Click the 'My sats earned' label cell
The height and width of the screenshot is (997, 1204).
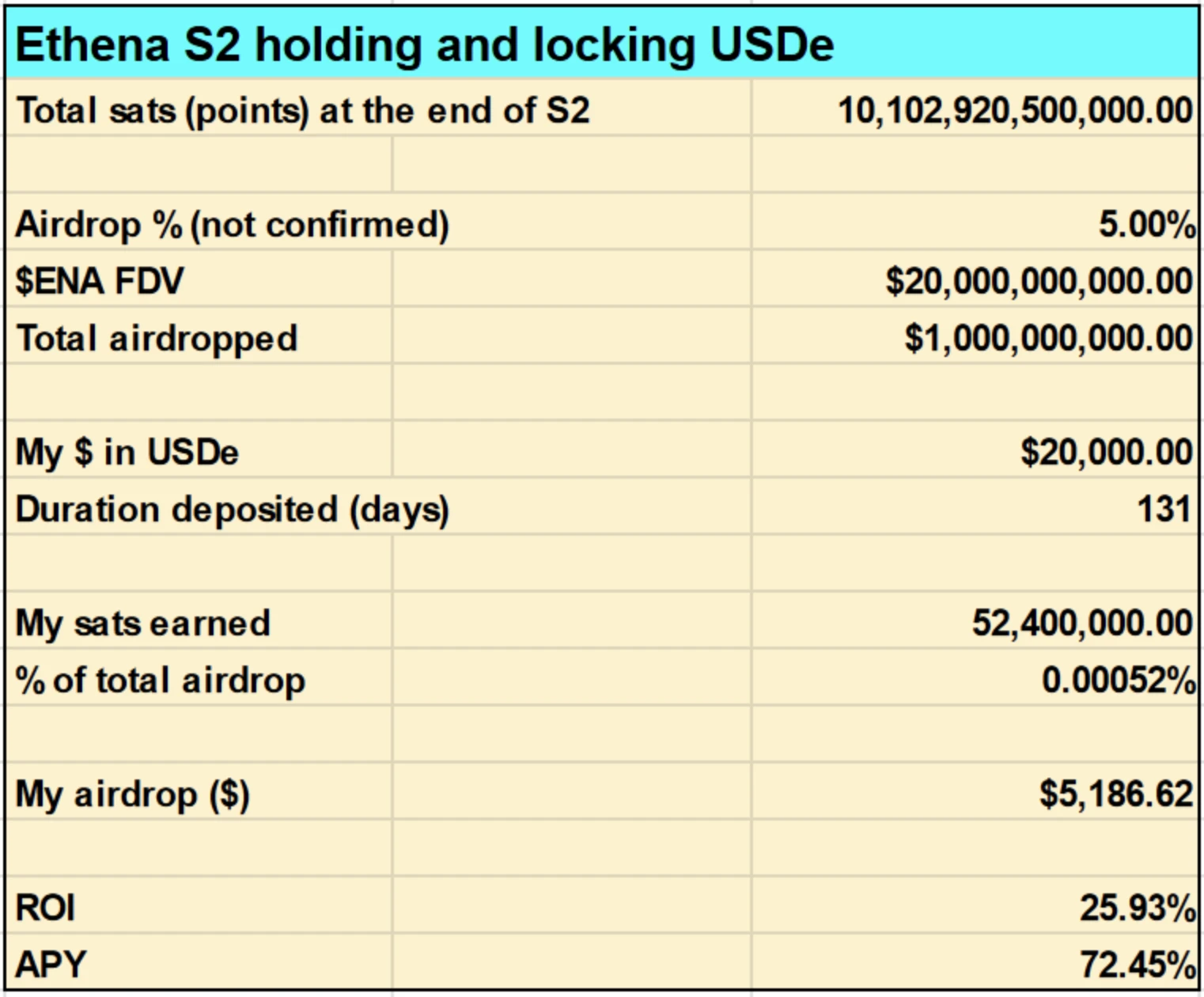point(142,624)
